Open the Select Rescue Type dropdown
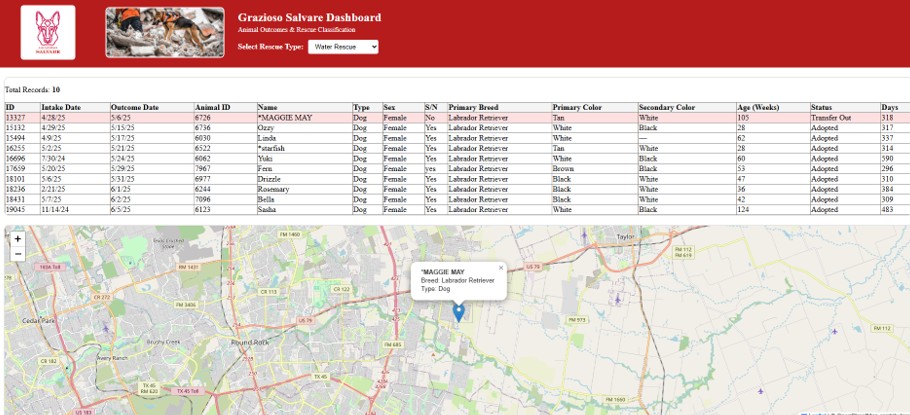Screen dimensions: 910x415 [342, 47]
